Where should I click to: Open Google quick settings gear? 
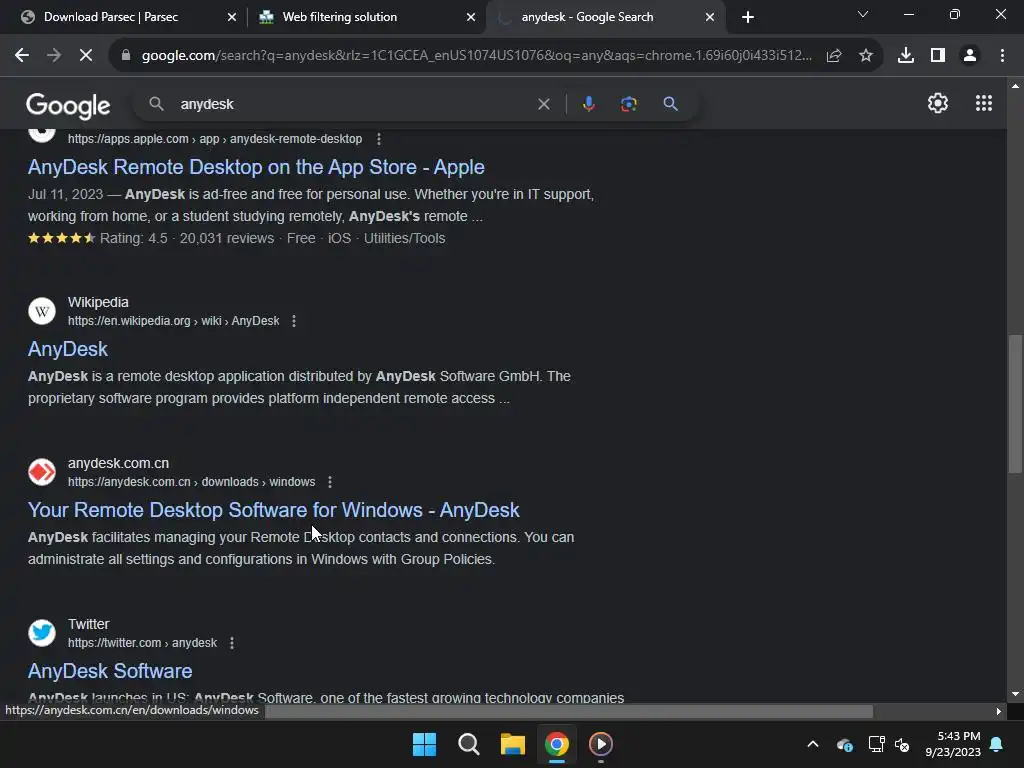coord(938,103)
